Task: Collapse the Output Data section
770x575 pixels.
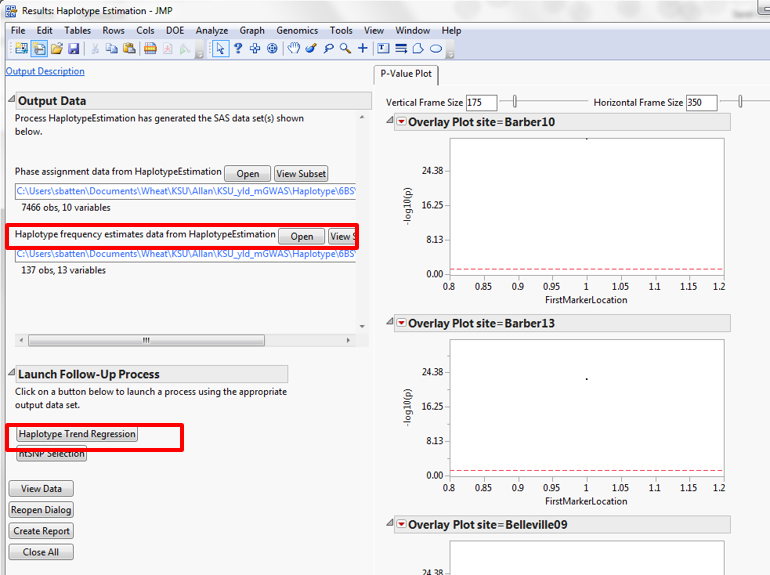Action: (11, 99)
